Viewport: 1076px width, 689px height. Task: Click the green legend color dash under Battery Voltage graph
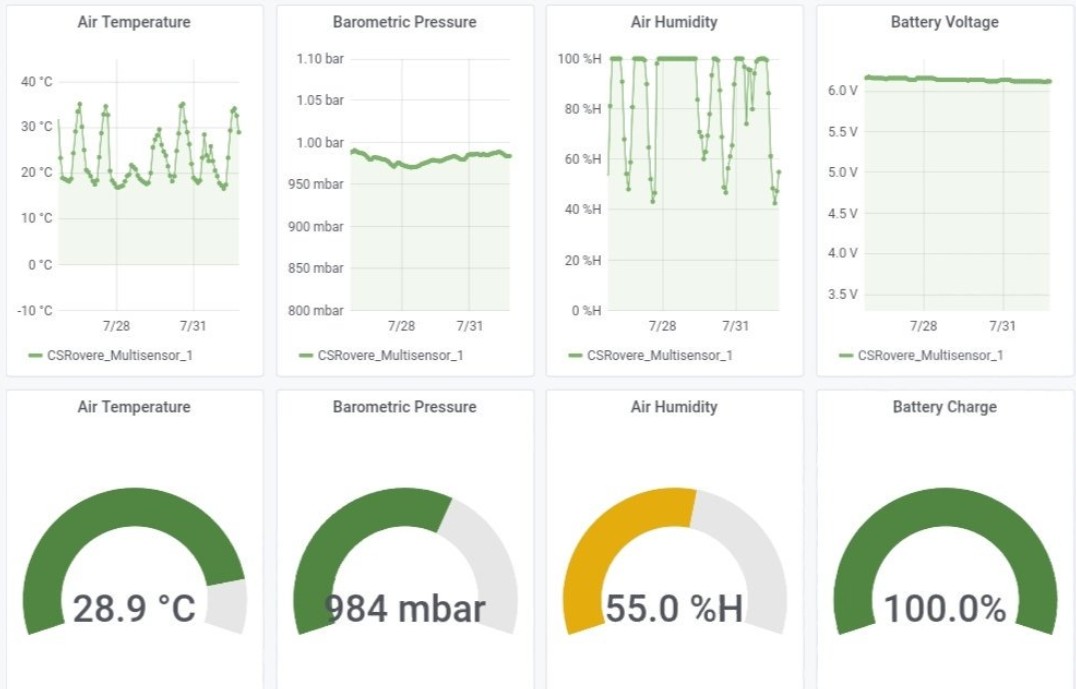coord(846,355)
